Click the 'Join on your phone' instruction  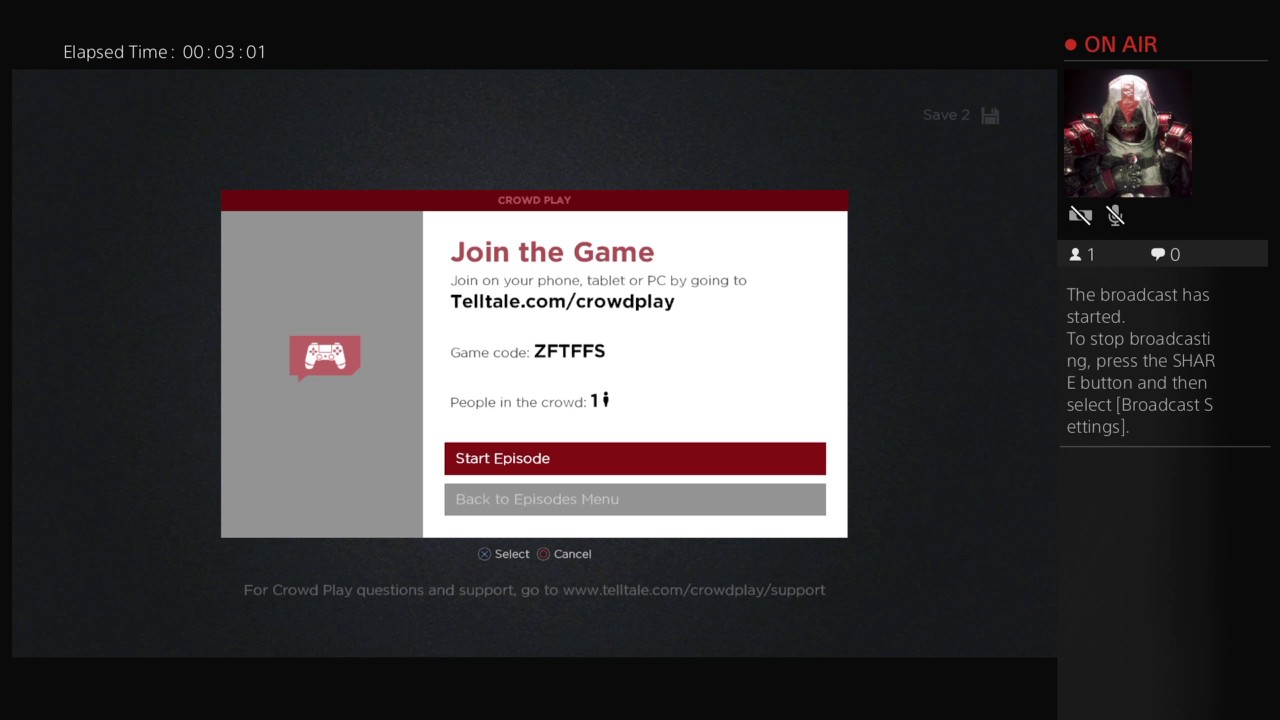click(598, 280)
